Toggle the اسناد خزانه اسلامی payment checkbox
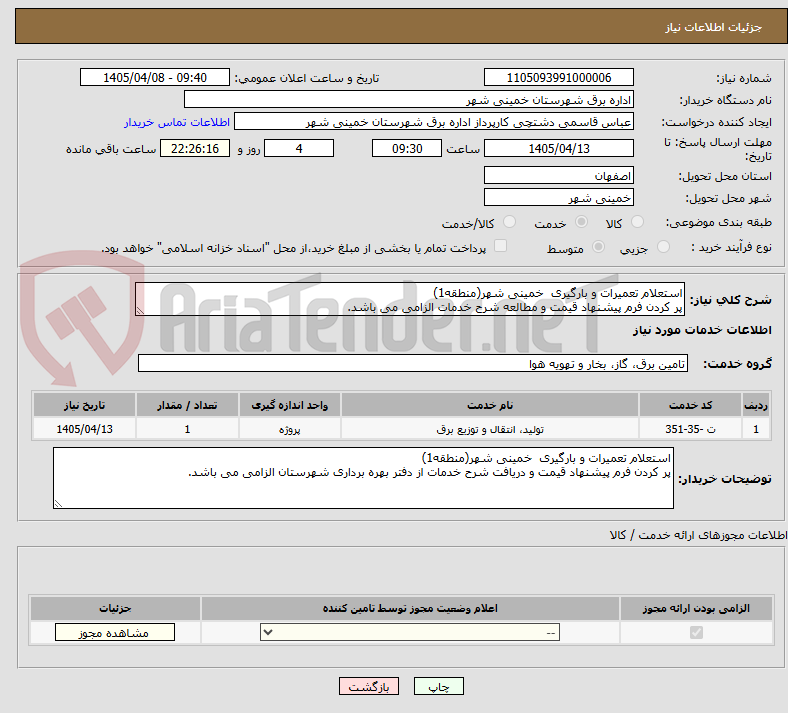Screen dimensions: 788x713 (x=500, y=246)
